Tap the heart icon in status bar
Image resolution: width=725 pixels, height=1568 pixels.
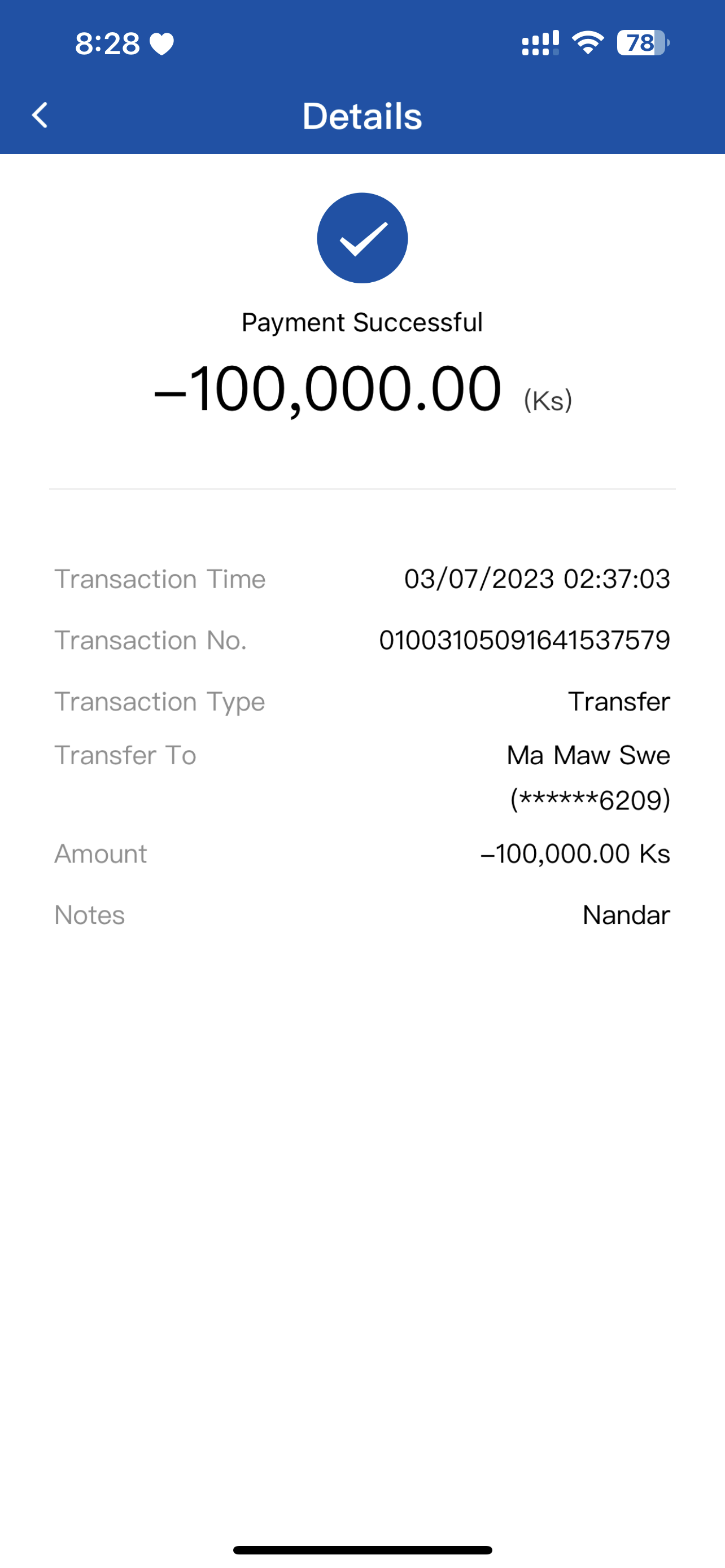[162, 44]
